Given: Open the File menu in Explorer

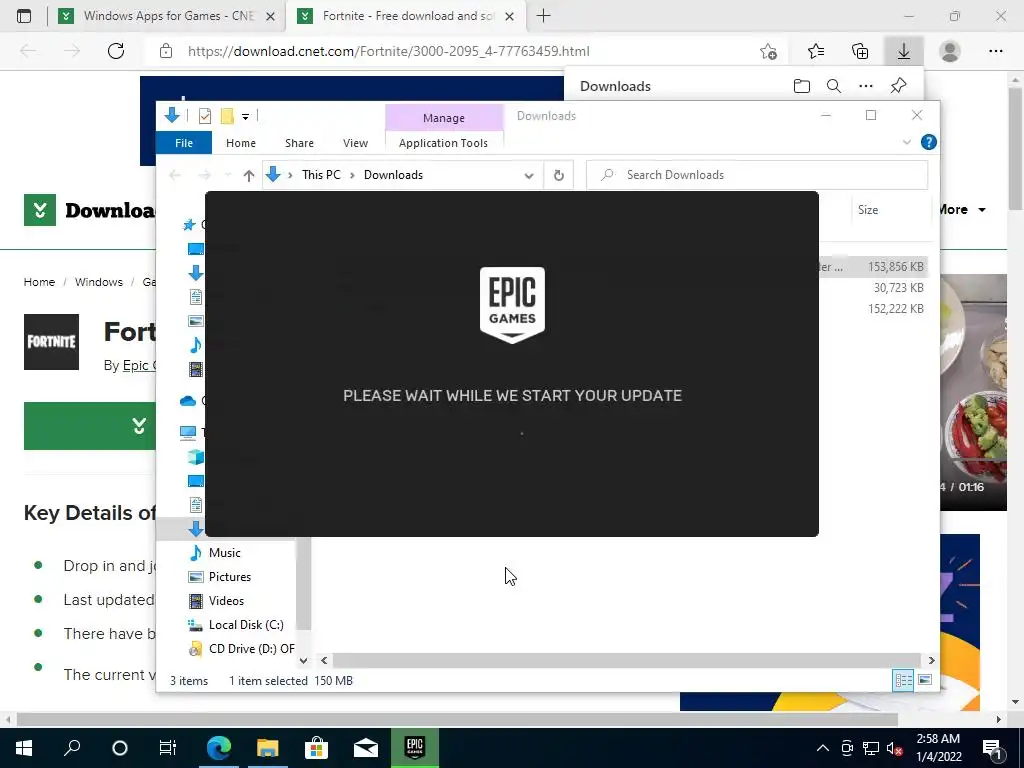Looking at the screenshot, I should (184, 143).
